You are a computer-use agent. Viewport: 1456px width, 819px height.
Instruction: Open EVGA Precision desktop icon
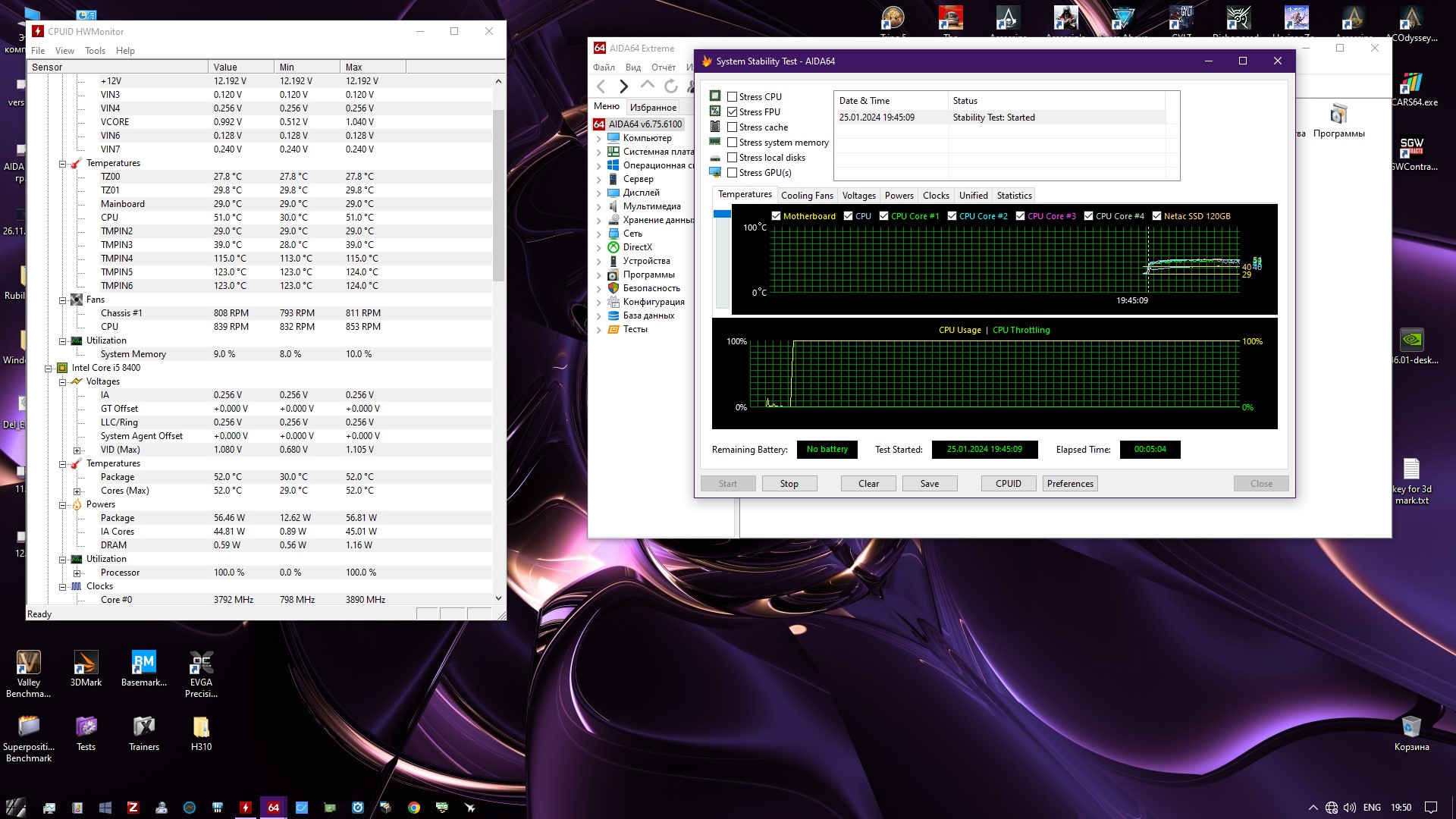click(x=201, y=664)
